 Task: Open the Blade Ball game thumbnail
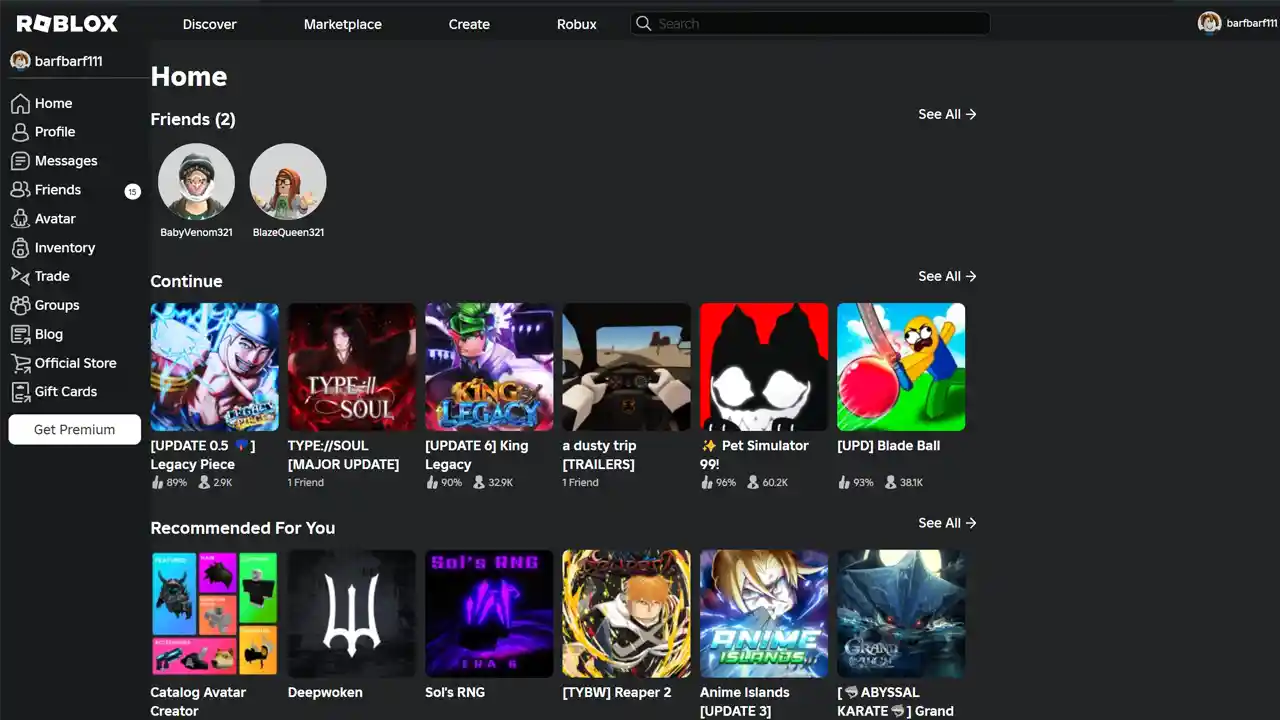pos(901,366)
